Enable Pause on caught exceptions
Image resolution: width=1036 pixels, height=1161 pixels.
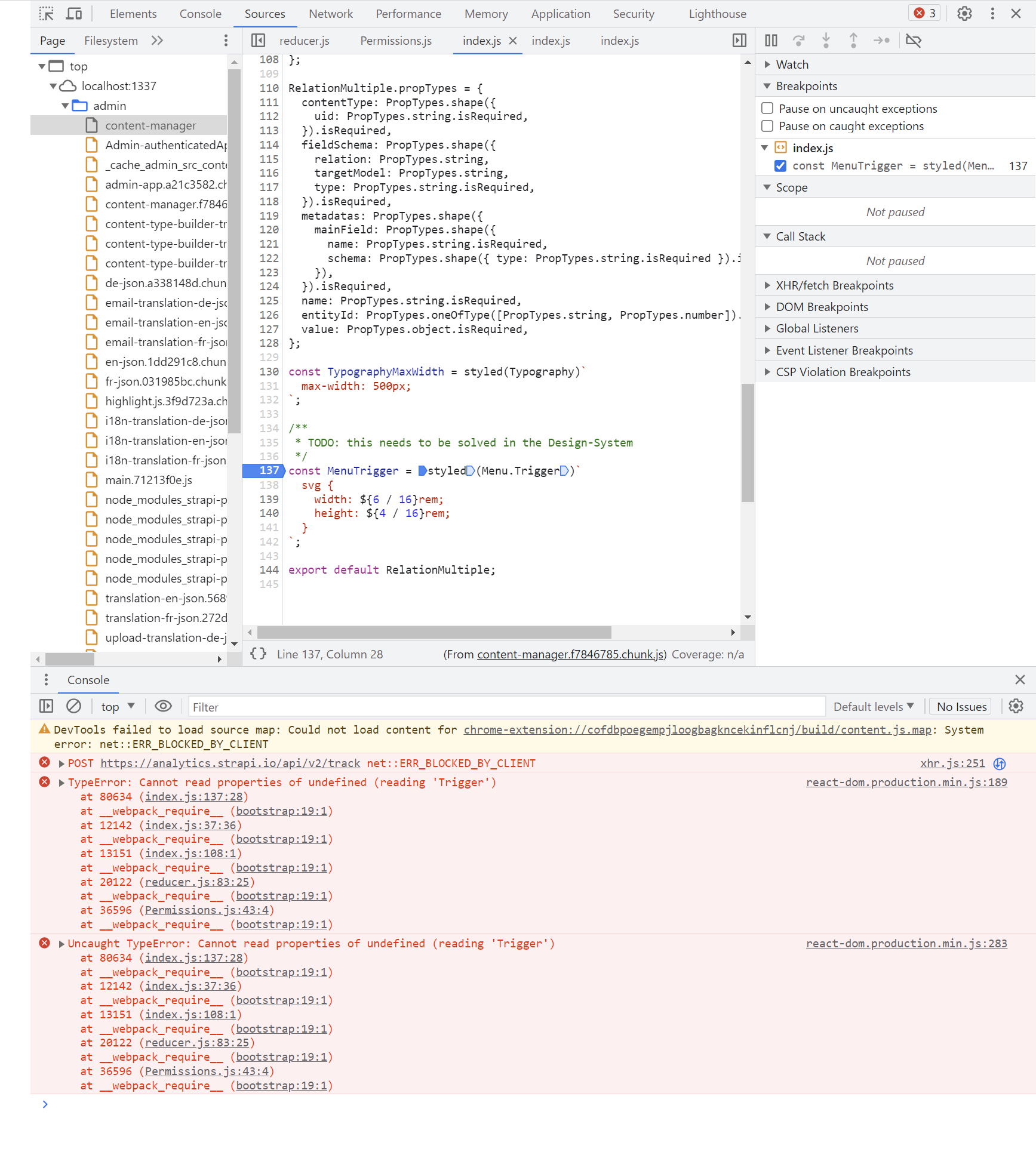(767, 126)
